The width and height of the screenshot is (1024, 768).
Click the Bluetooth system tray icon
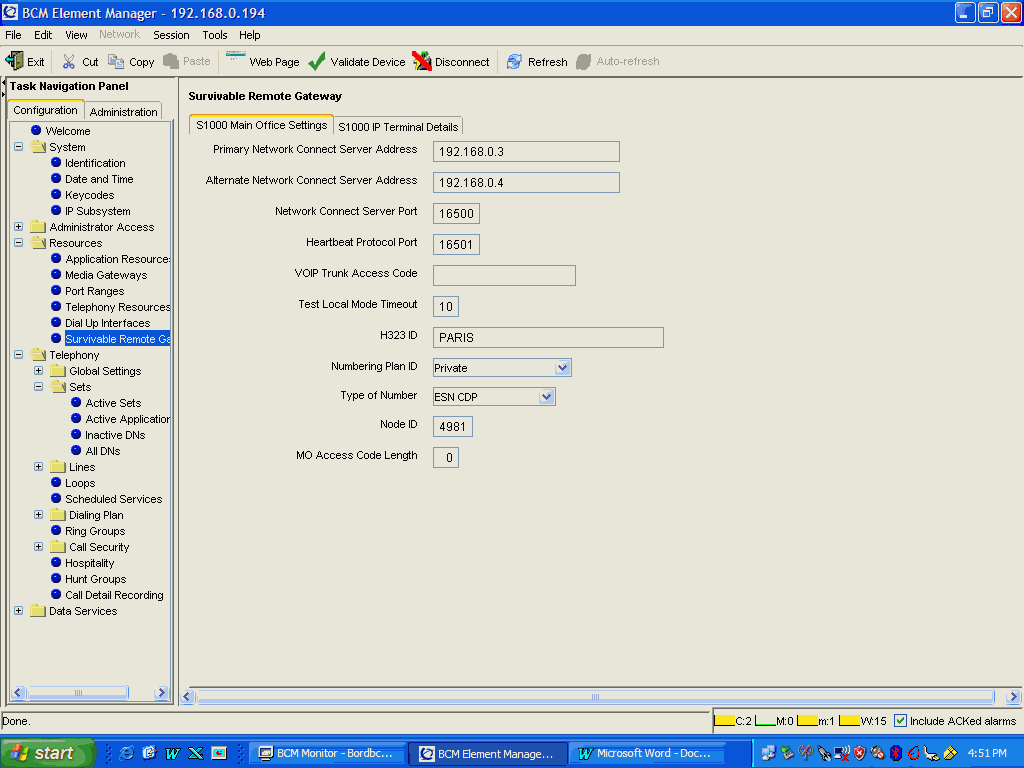click(x=896, y=753)
